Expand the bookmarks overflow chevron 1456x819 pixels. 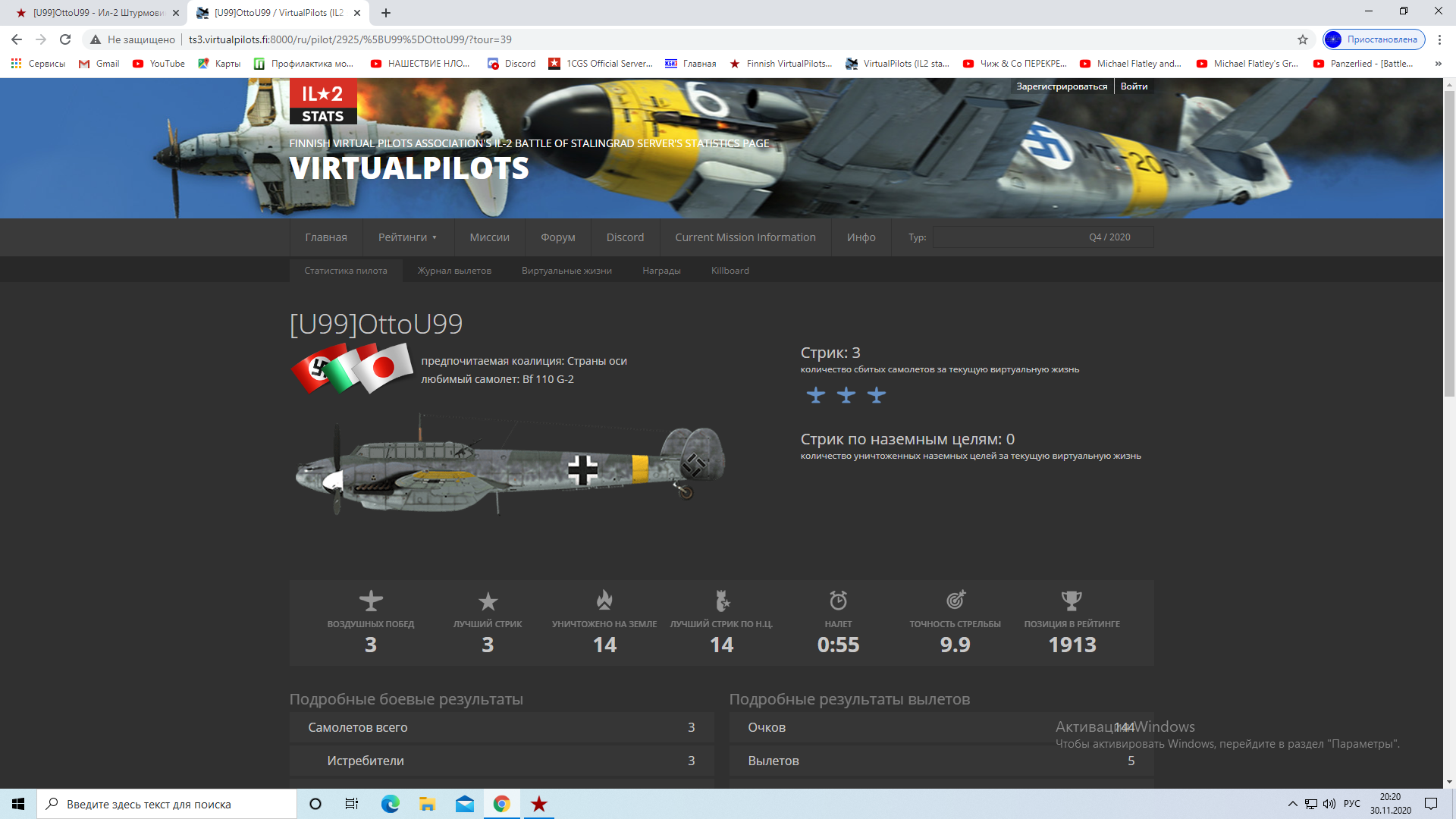[x=1438, y=64]
